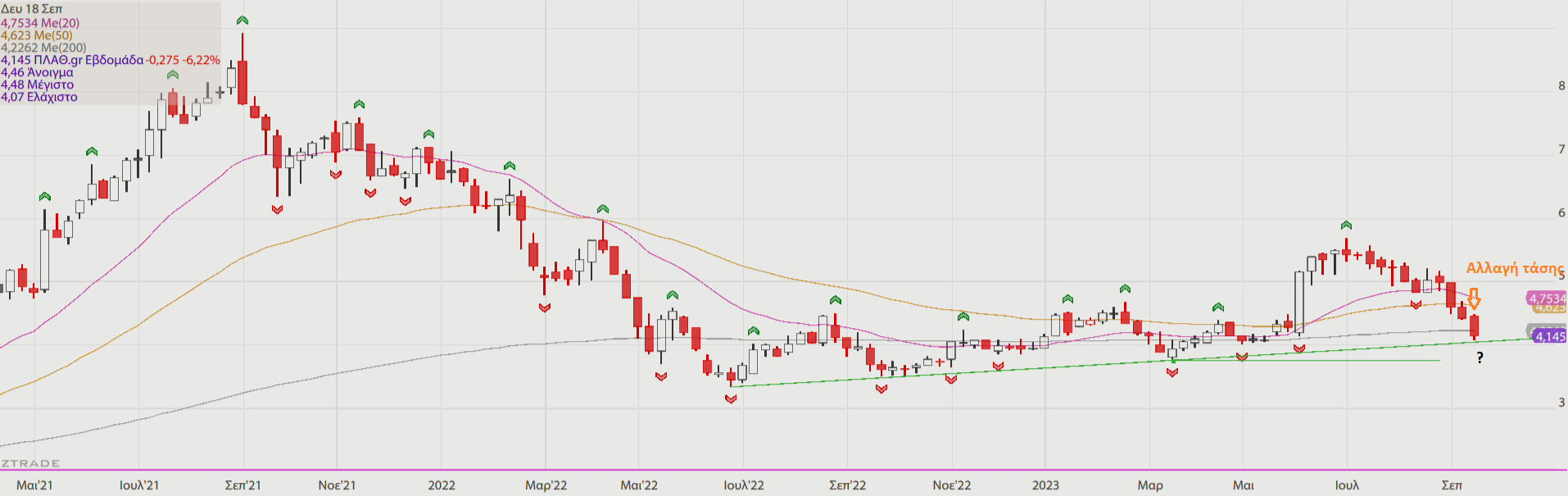The image size is (1568, 496).
Task: Select the '4,2262 Με(200)' moving average legend
Action: click(x=43, y=48)
